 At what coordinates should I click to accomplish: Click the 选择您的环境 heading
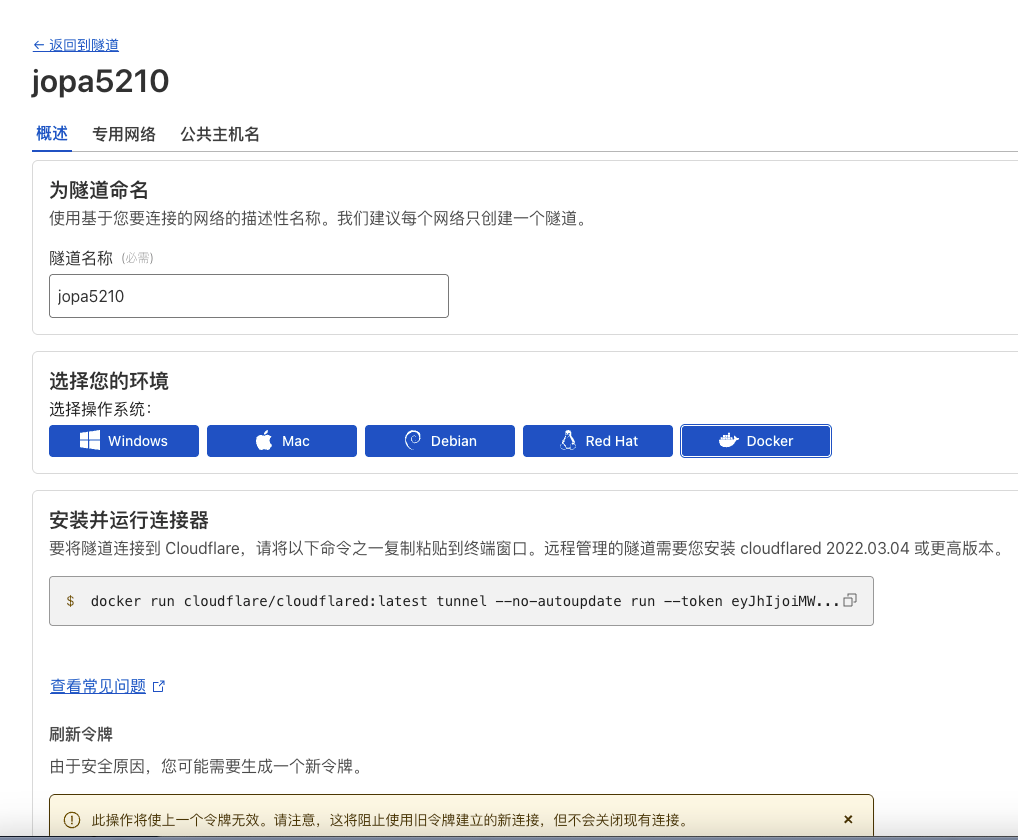pos(108,381)
